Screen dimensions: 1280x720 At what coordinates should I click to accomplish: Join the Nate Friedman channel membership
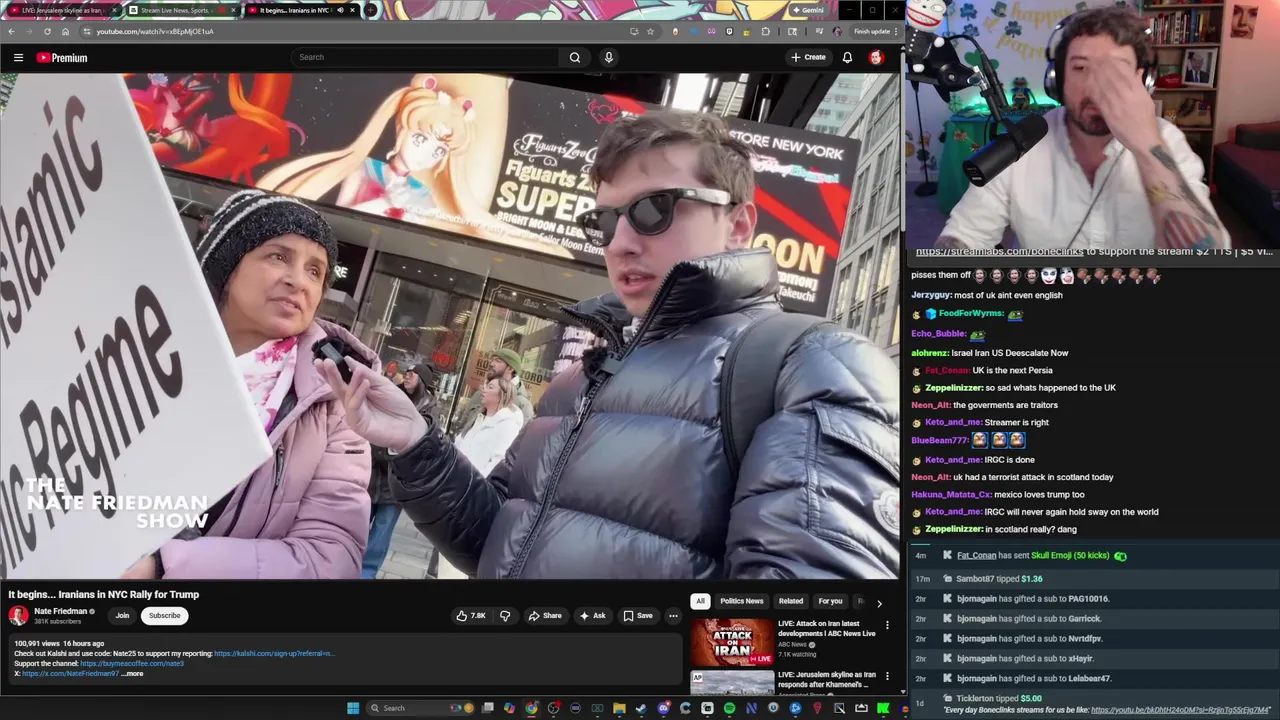(x=122, y=616)
